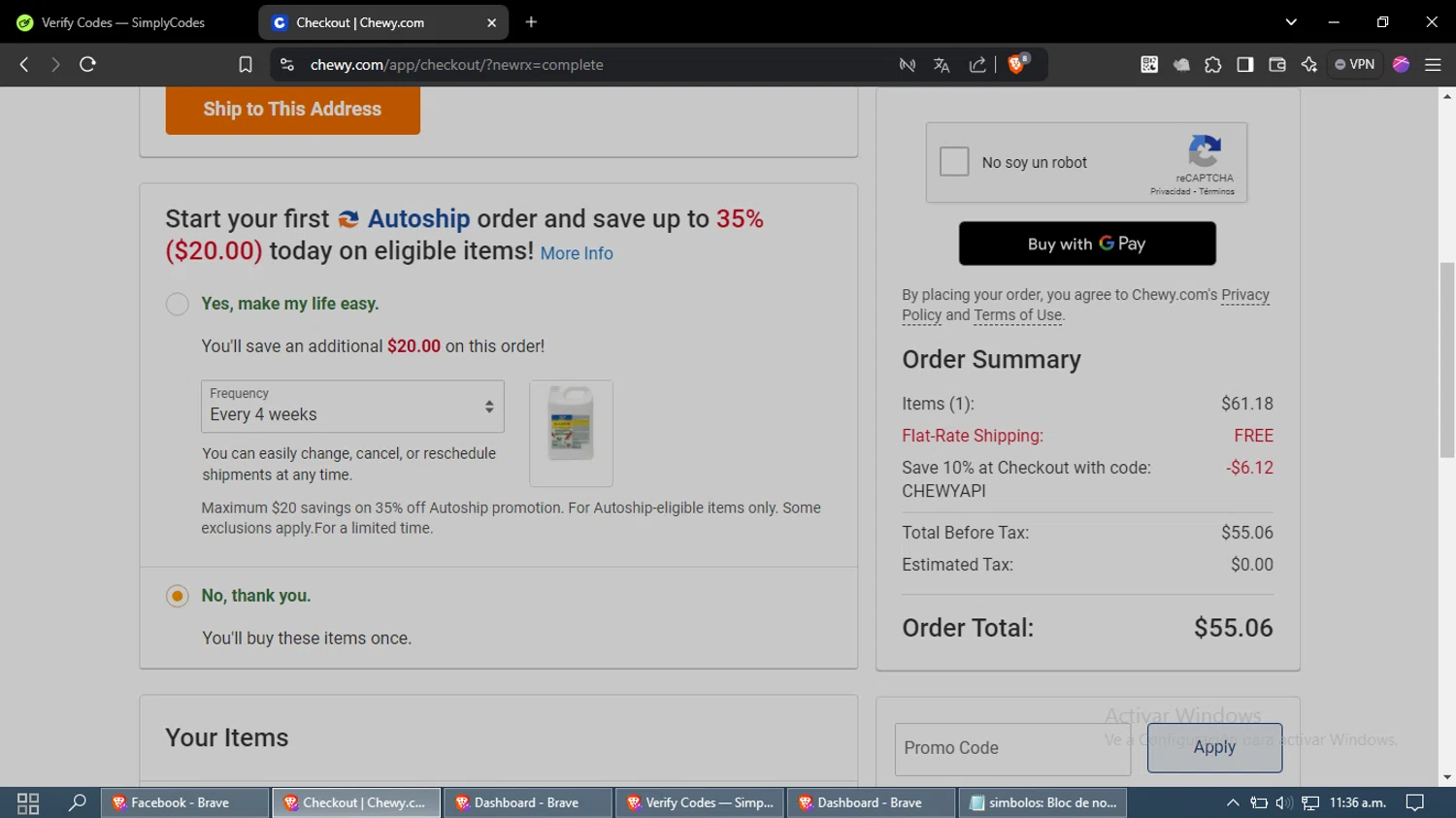Open the Leo AI sparkle icon

(1309, 65)
